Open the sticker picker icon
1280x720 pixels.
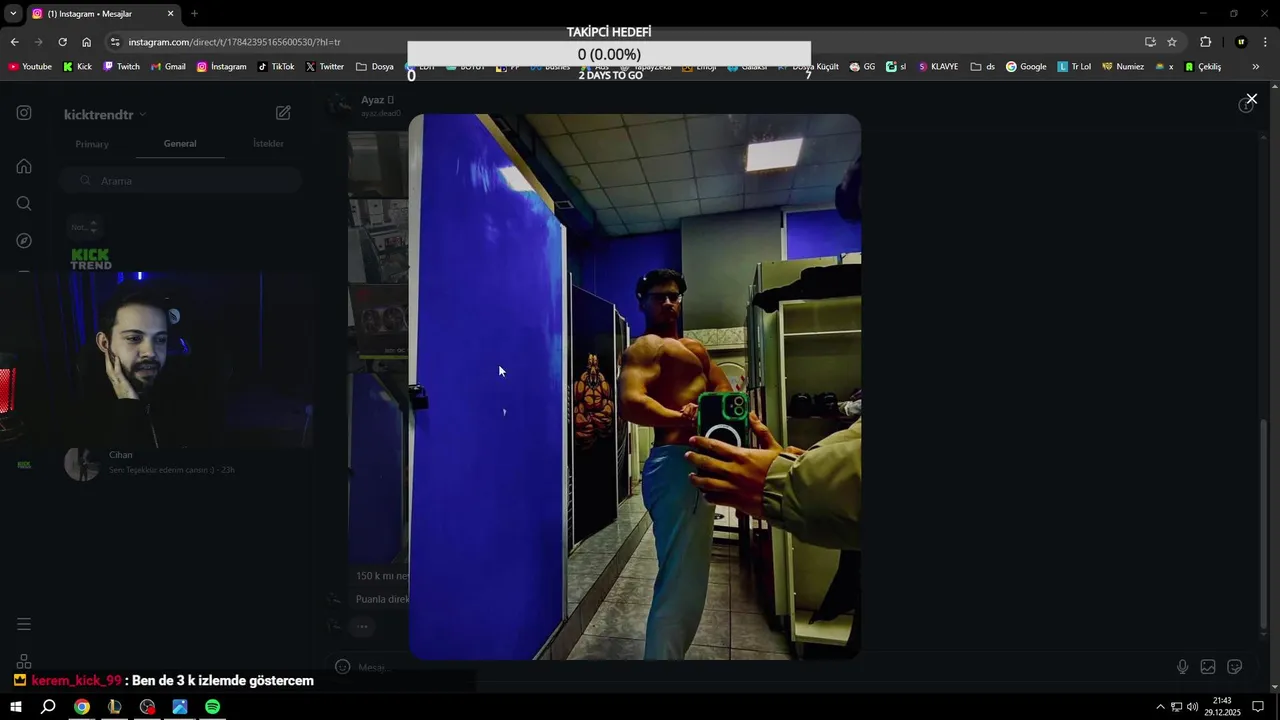point(1234,667)
